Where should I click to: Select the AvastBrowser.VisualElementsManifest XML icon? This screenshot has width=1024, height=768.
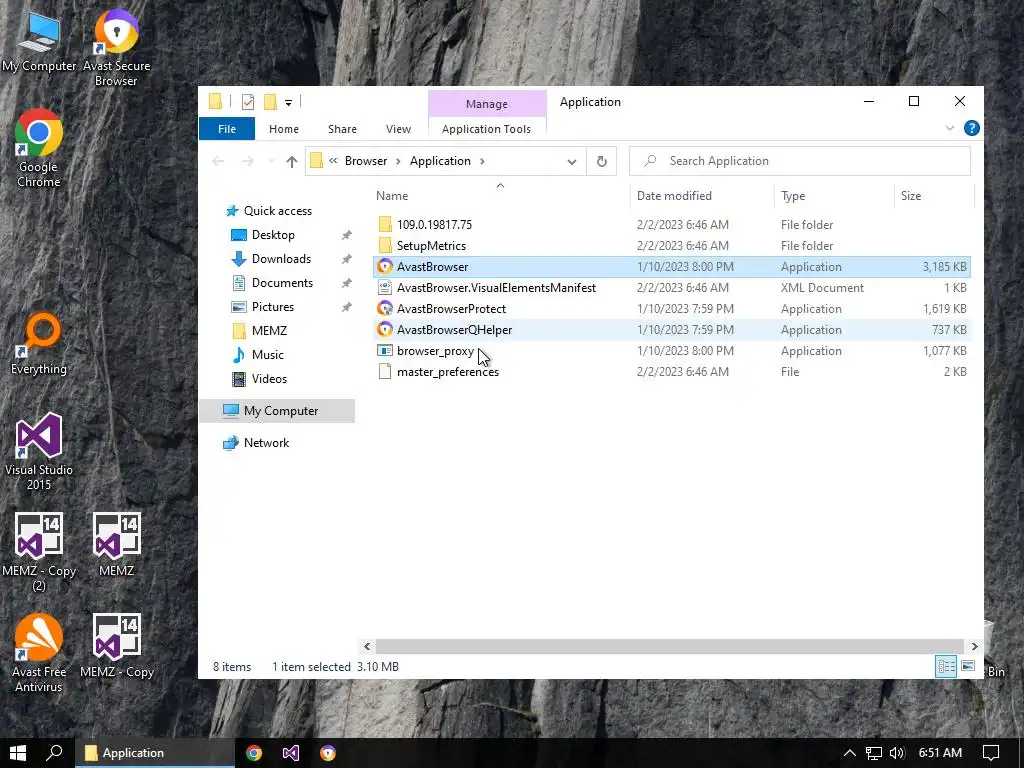pos(385,287)
